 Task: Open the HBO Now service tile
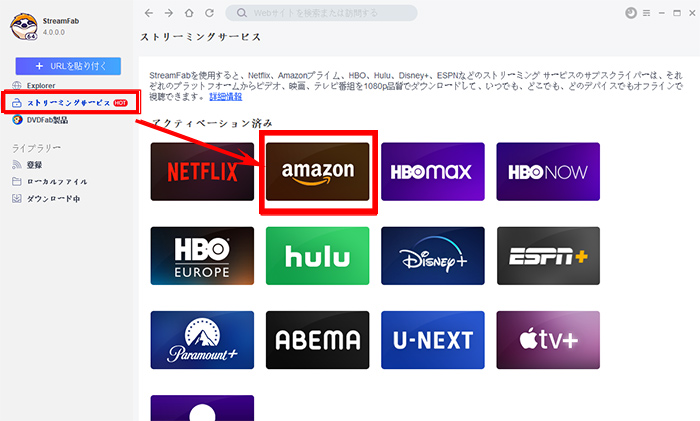[548, 172]
